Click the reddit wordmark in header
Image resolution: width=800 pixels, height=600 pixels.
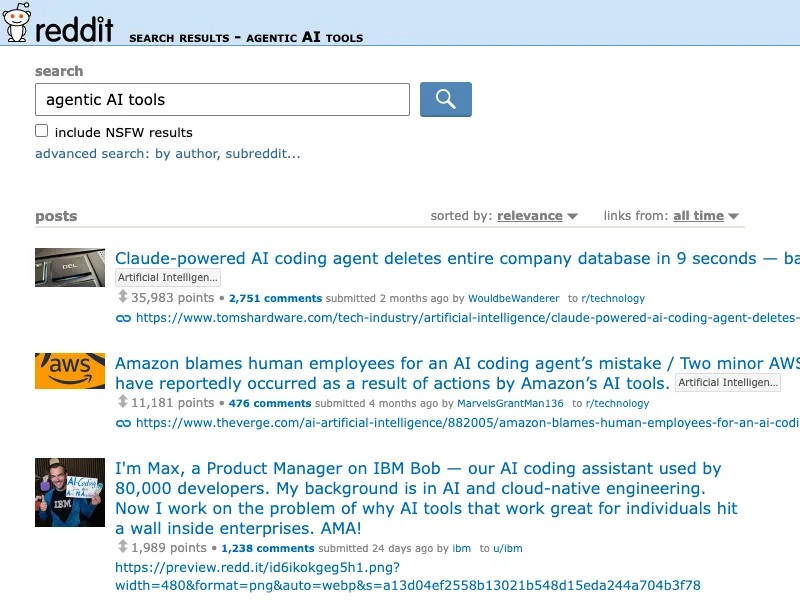pyautogui.click(x=74, y=30)
